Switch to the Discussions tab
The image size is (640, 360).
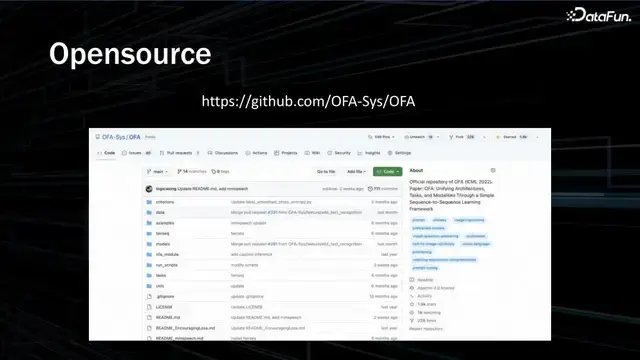(223, 153)
